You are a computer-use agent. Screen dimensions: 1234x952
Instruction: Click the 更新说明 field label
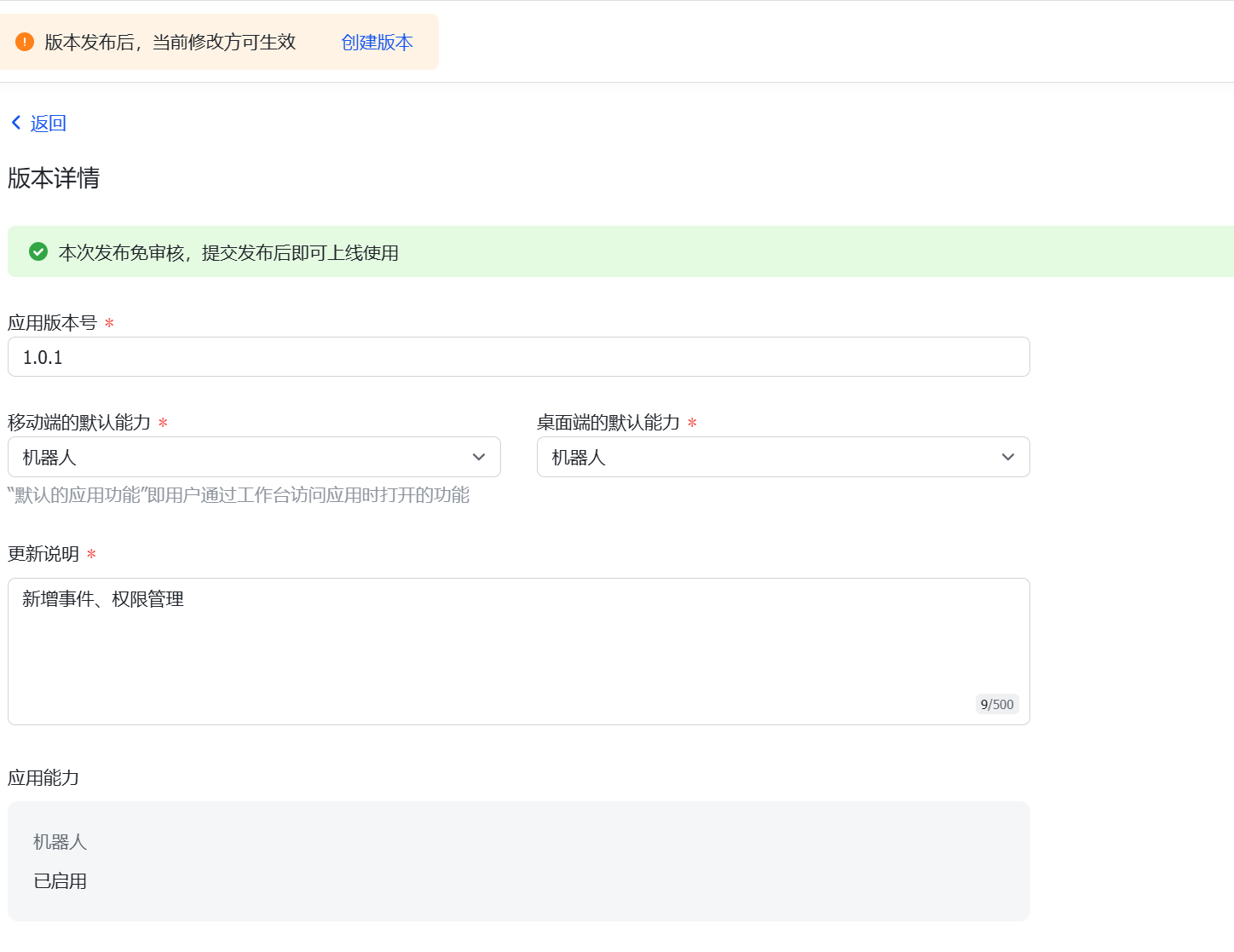(42, 554)
